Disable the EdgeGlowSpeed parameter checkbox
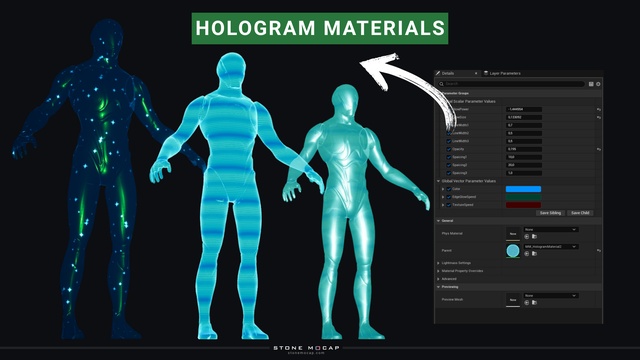The height and width of the screenshot is (360, 640). (x=449, y=197)
